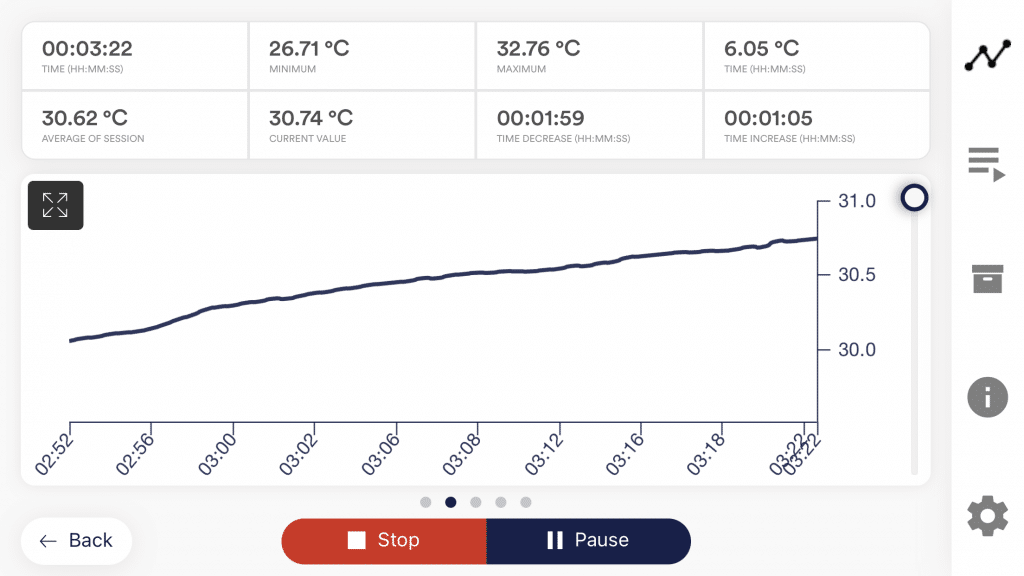
Task: Select the first page indicator dot
Action: pos(426,502)
